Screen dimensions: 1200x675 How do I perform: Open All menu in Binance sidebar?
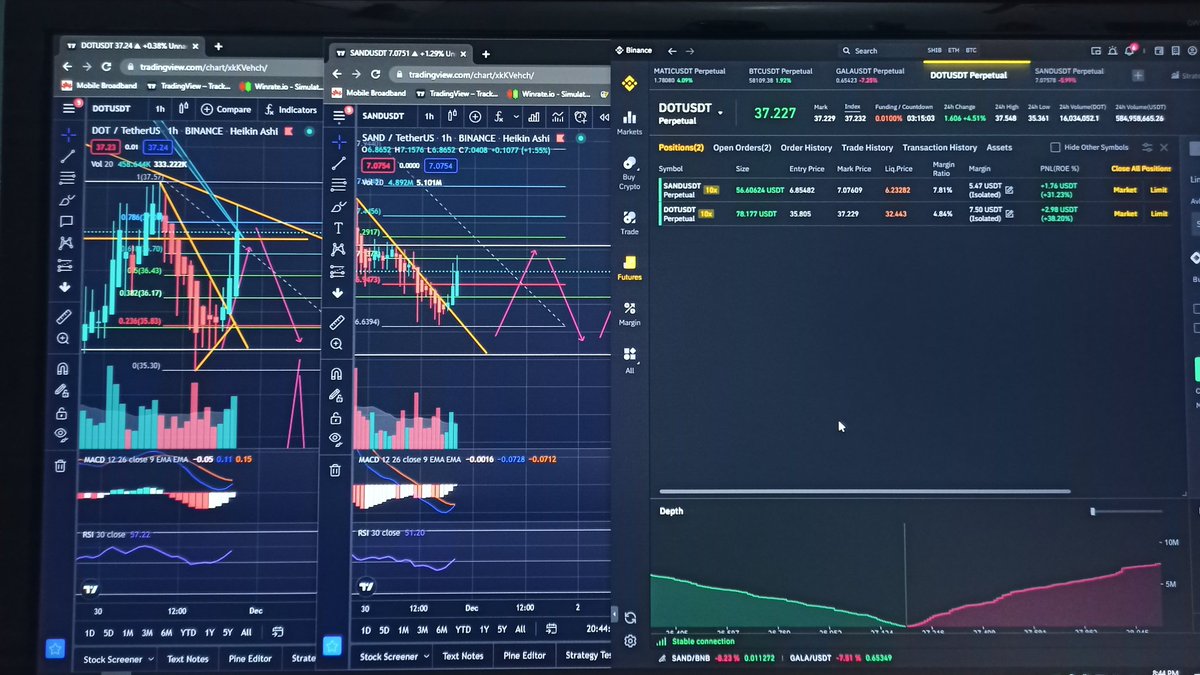click(x=629, y=360)
